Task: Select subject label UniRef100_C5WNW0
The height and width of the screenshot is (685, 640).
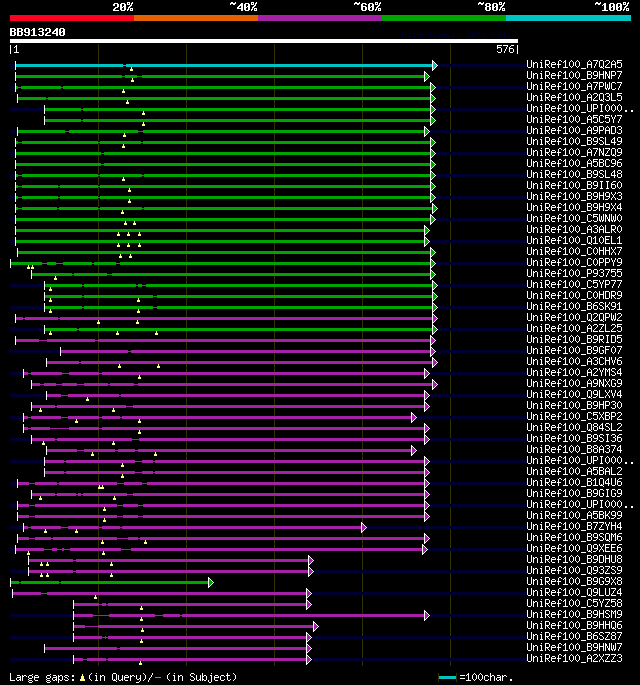Action: pyautogui.click(x=574, y=218)
